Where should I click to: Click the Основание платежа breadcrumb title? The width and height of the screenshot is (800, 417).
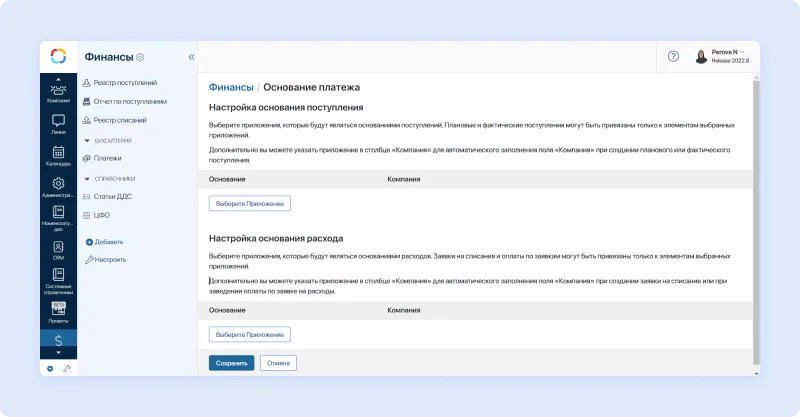point(311,87)
